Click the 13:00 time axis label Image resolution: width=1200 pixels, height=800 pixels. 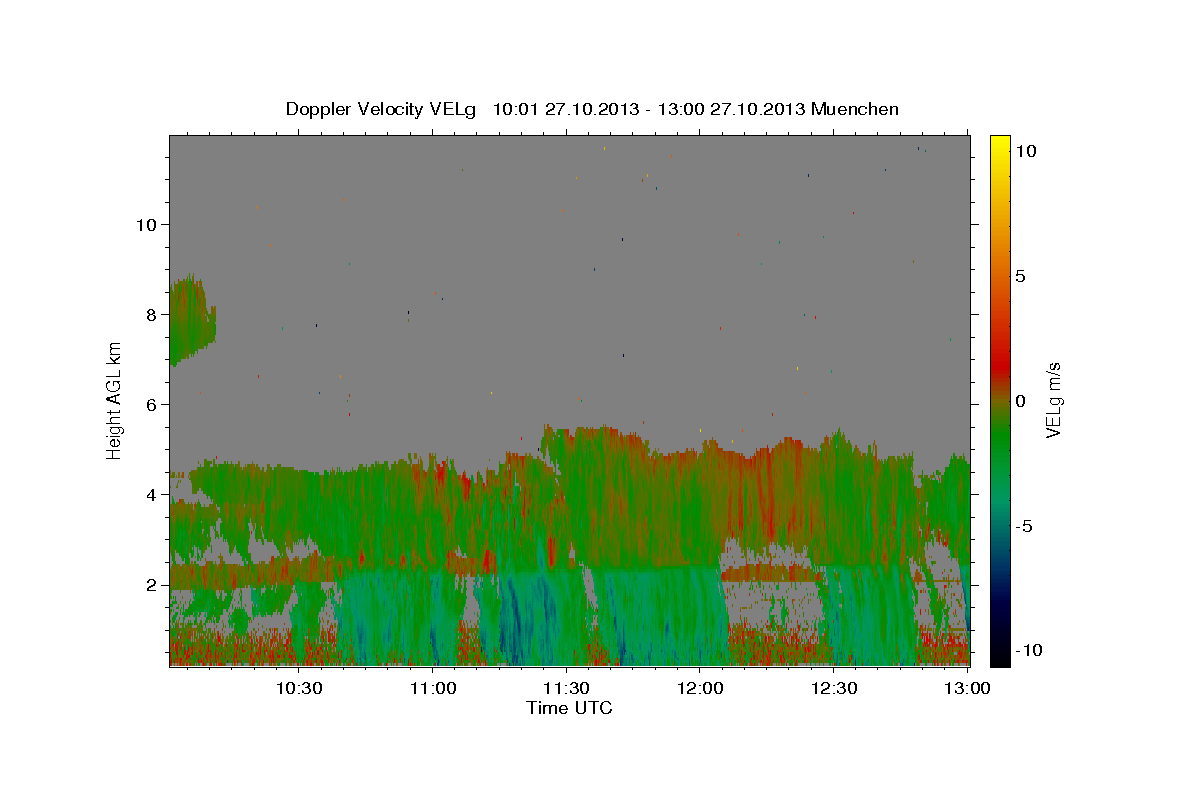[x=967, y=689]
